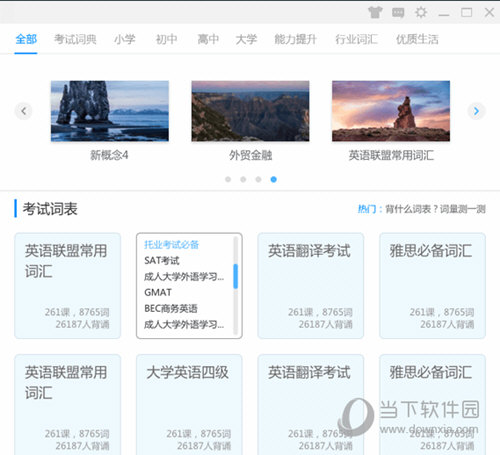The width and height of the screenshot is (500, 455).
Task: Choose 托业考试必备 in the dropdown list
Action: (171, 245)
